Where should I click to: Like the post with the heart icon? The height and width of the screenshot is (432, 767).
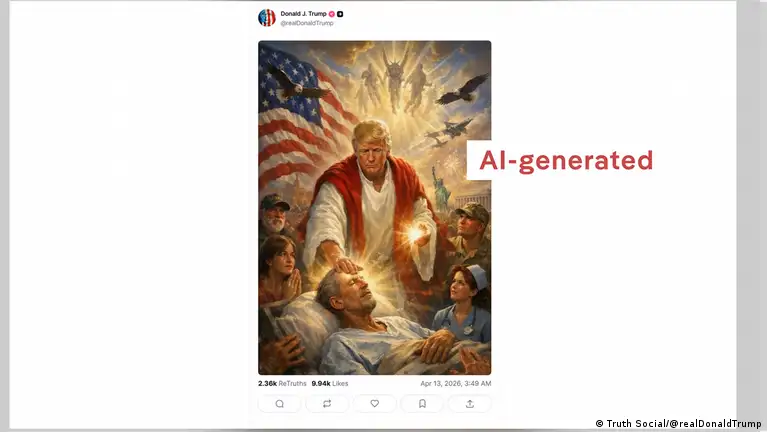[x=374, y=404]
